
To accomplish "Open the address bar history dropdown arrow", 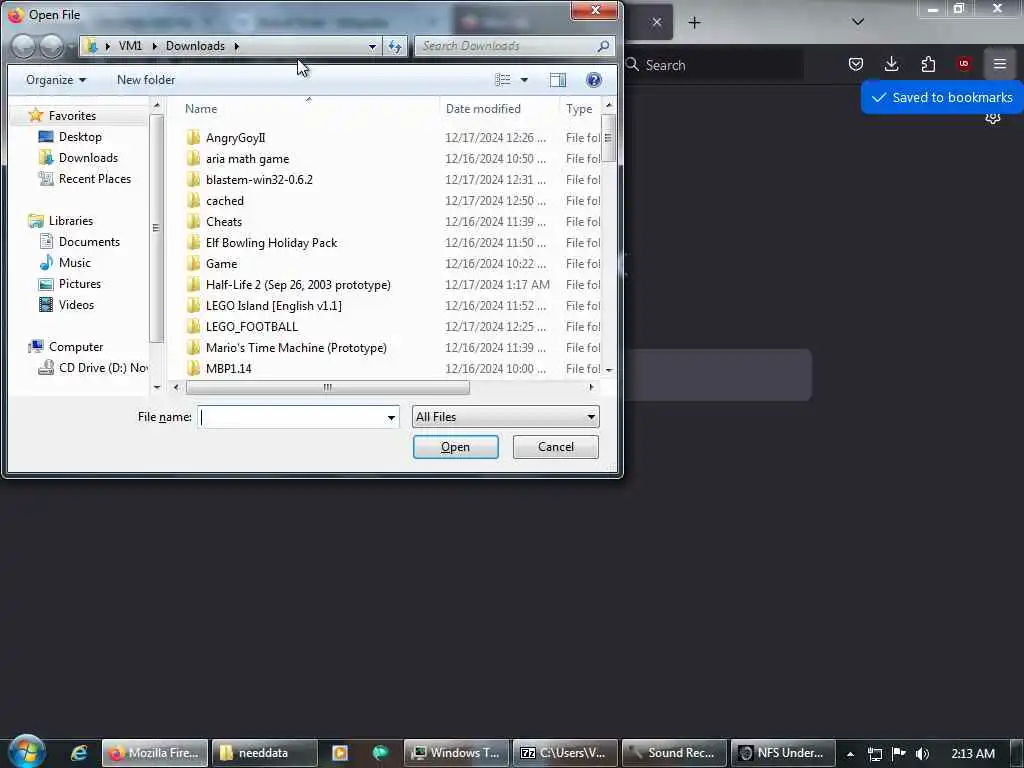I will 372,46.
